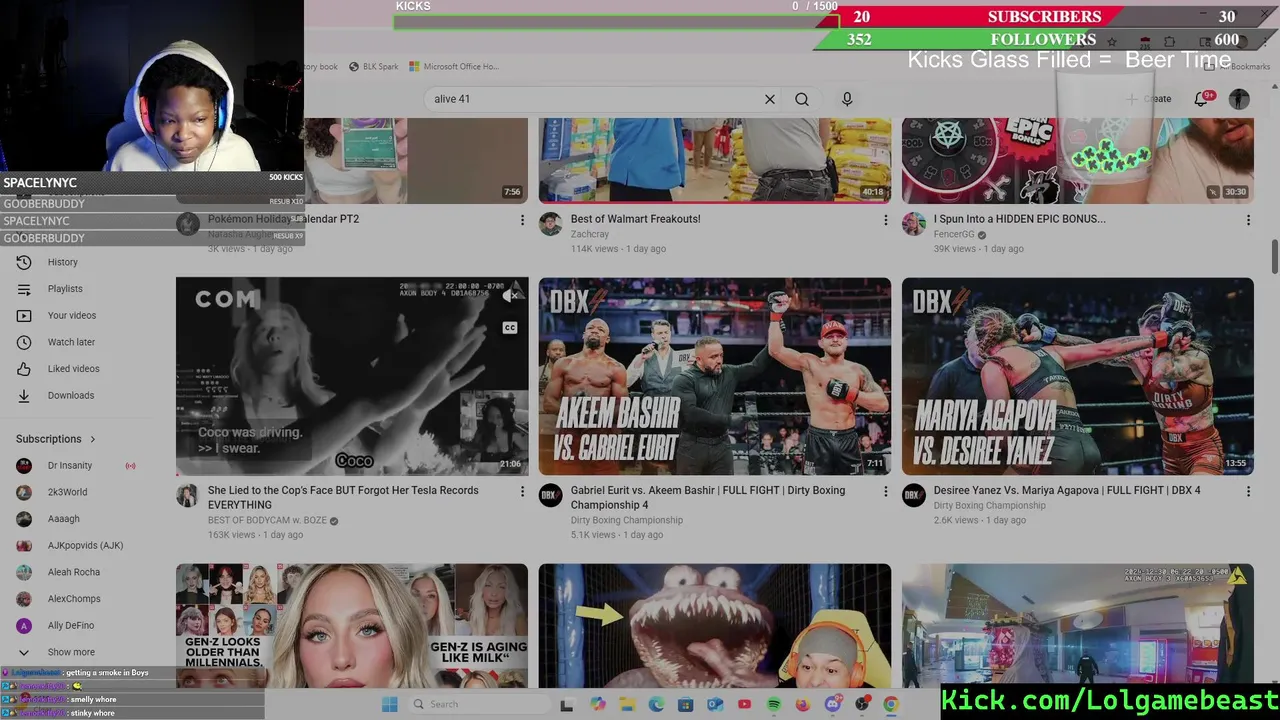Screen dimensions: 1280x720
Task: Open Microsoft Office Ho... bookmark
Action: coord(453,67)
